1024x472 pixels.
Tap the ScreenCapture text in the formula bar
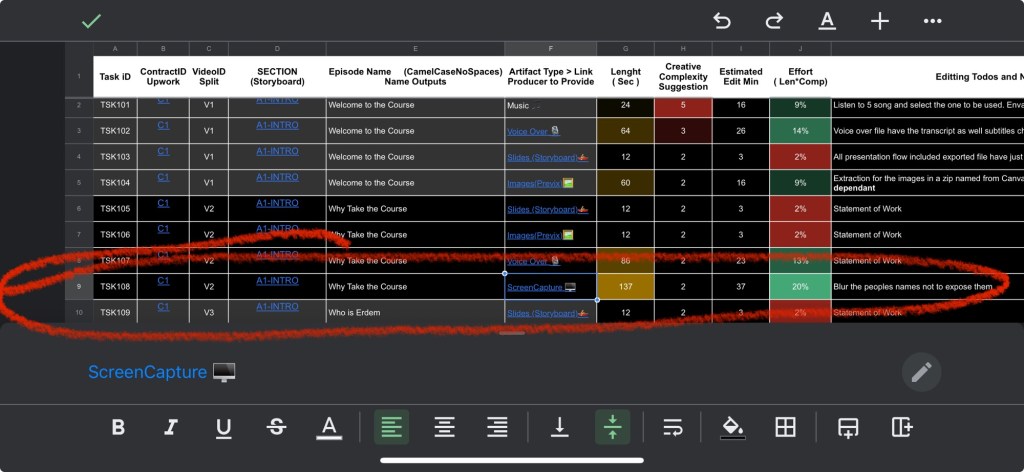[x=148, y=372]
